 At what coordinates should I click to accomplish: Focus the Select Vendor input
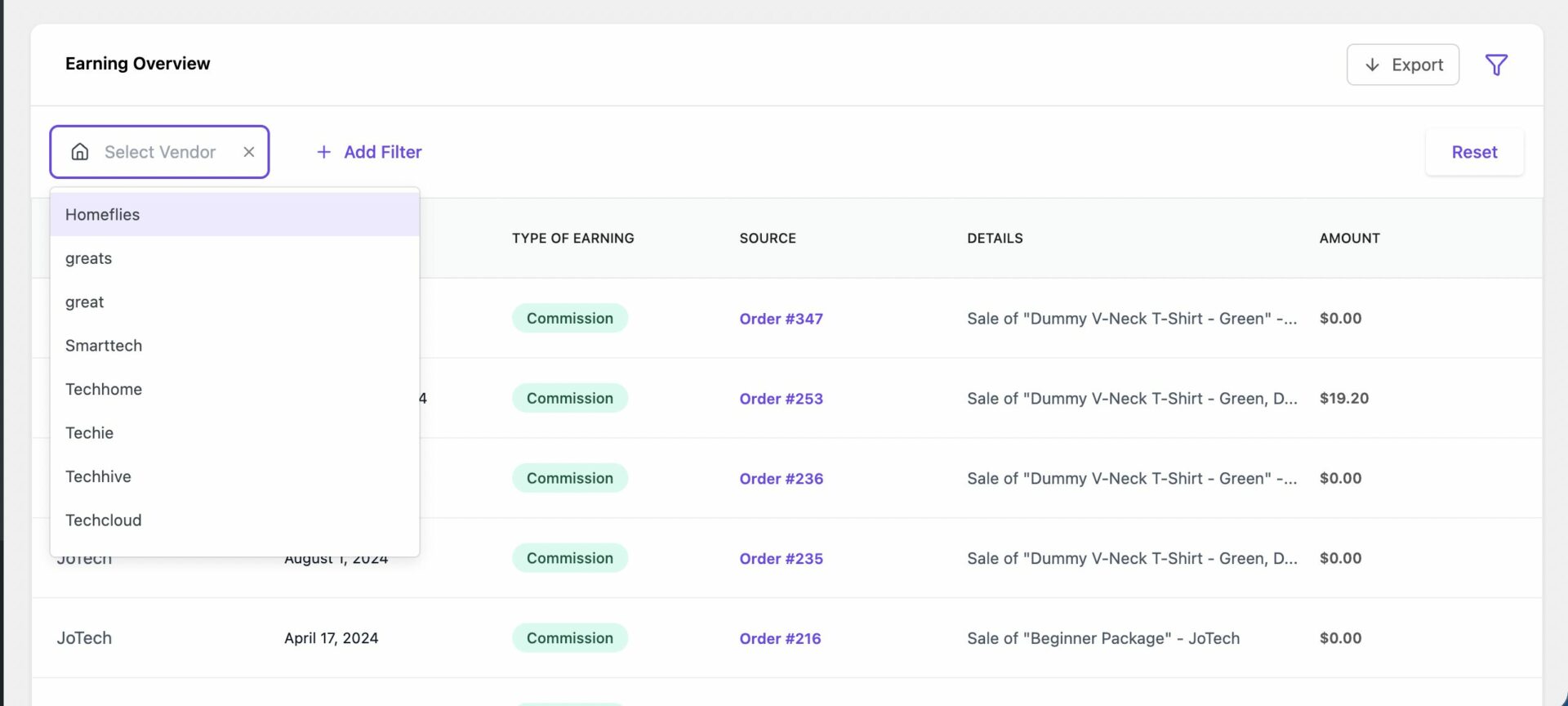(160, 152)
